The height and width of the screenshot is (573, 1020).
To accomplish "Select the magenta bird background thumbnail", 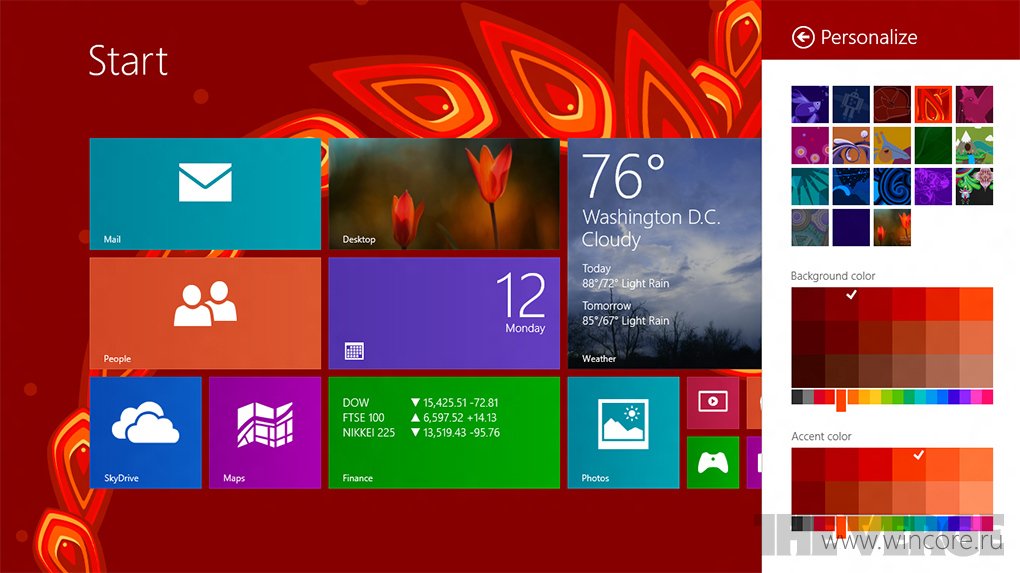I will pyautogui.click(x=974, y=104).
